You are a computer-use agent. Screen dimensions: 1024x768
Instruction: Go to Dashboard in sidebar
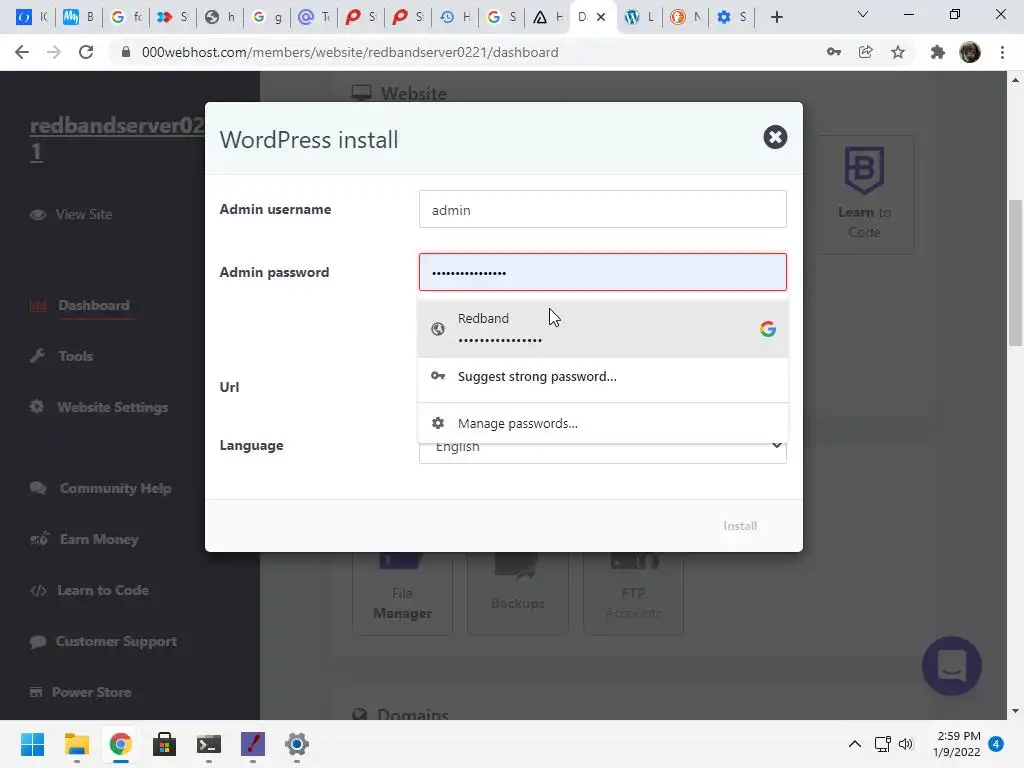(93, 306)
